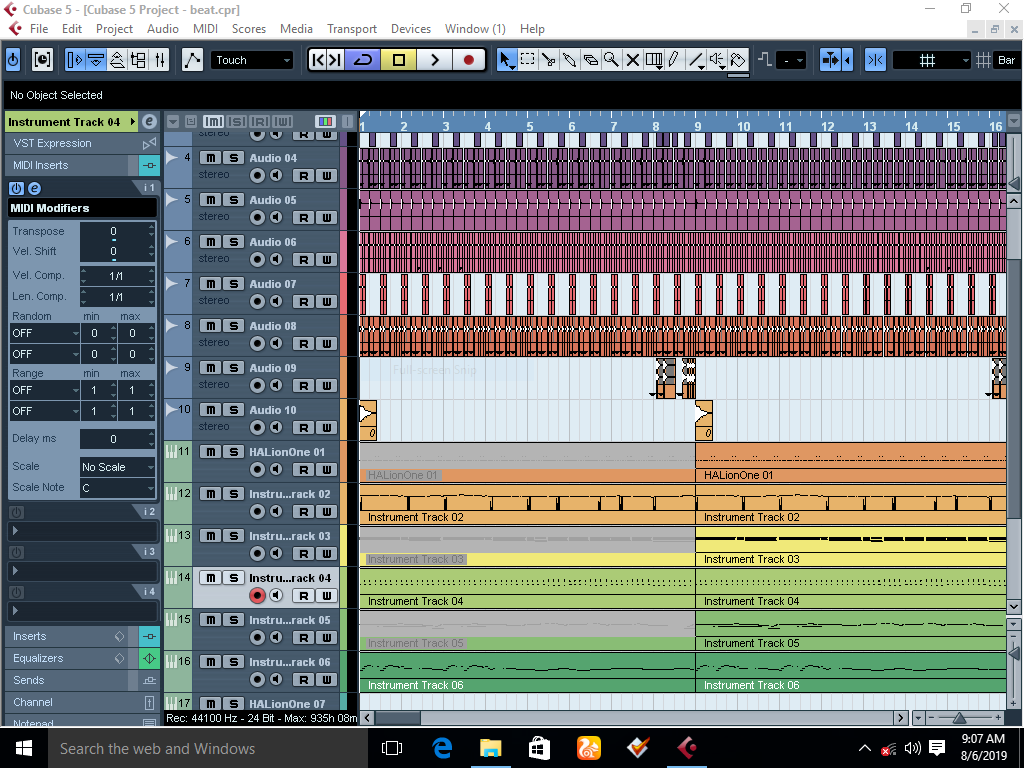Click the Stop transport button

coord(398,60)
